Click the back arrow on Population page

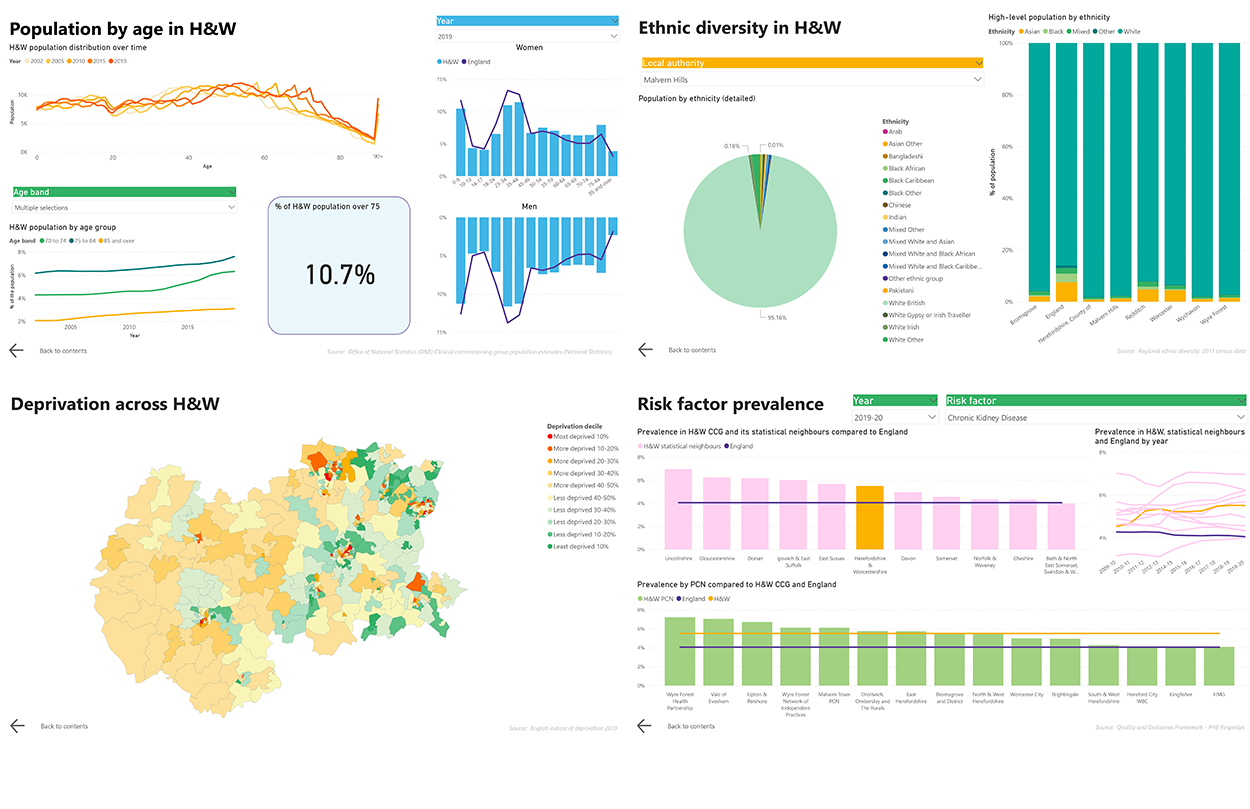[16, 350]
